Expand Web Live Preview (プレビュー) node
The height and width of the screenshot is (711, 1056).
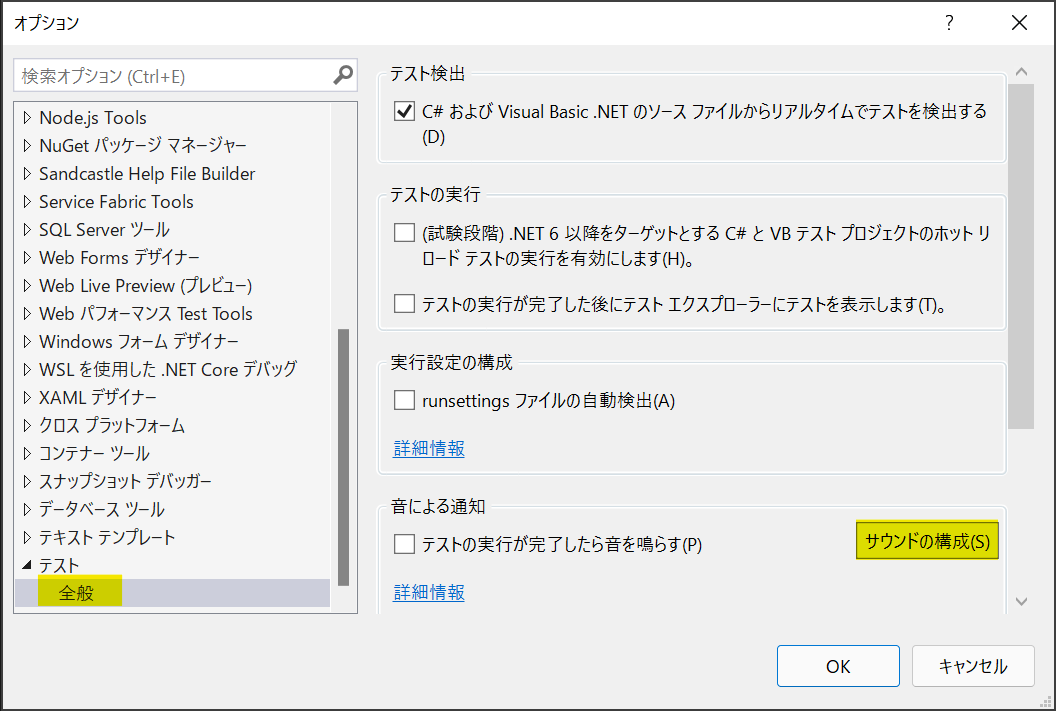tap(27, 285)
